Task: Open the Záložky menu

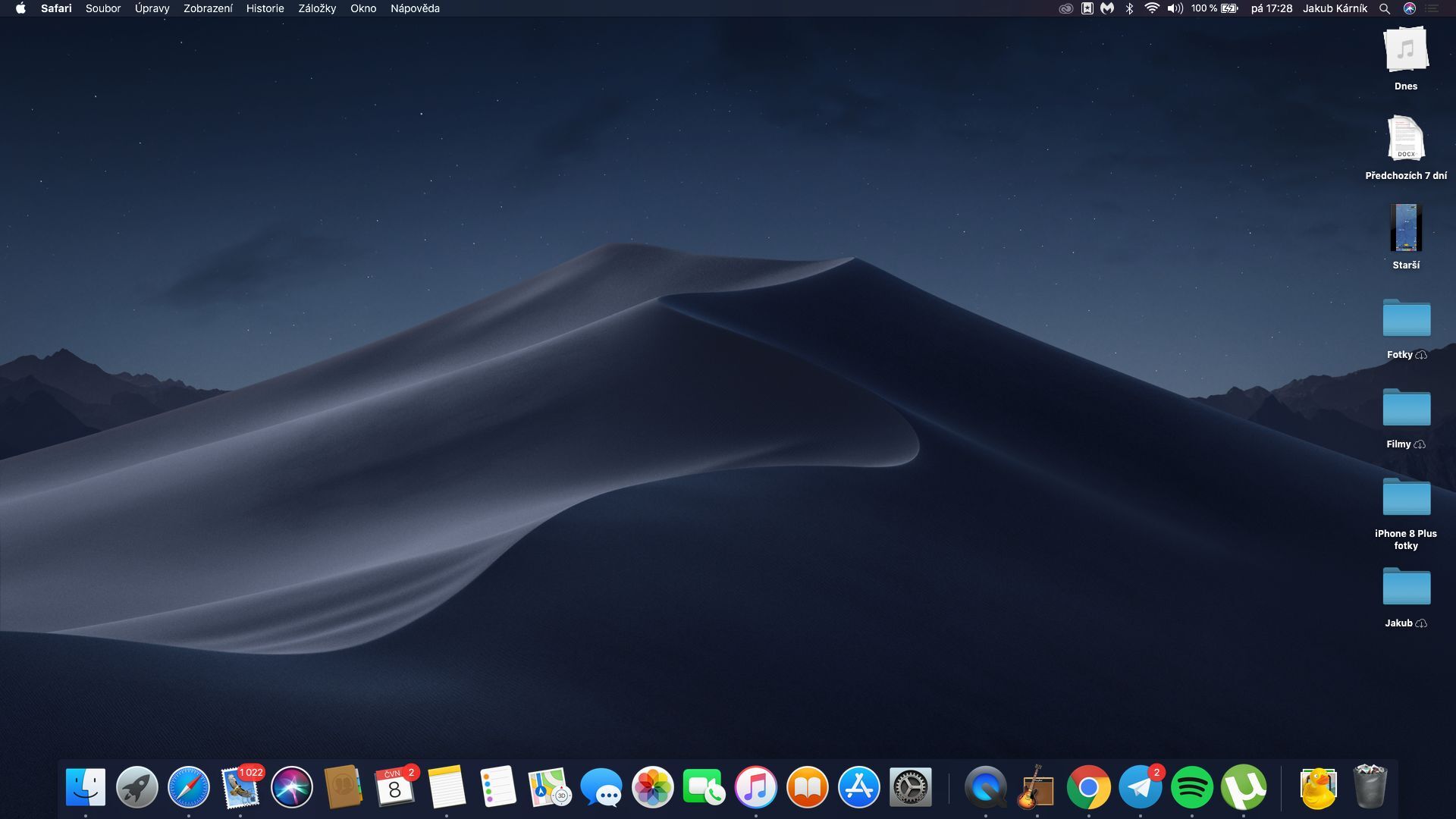Action: (x=317, y=8)
